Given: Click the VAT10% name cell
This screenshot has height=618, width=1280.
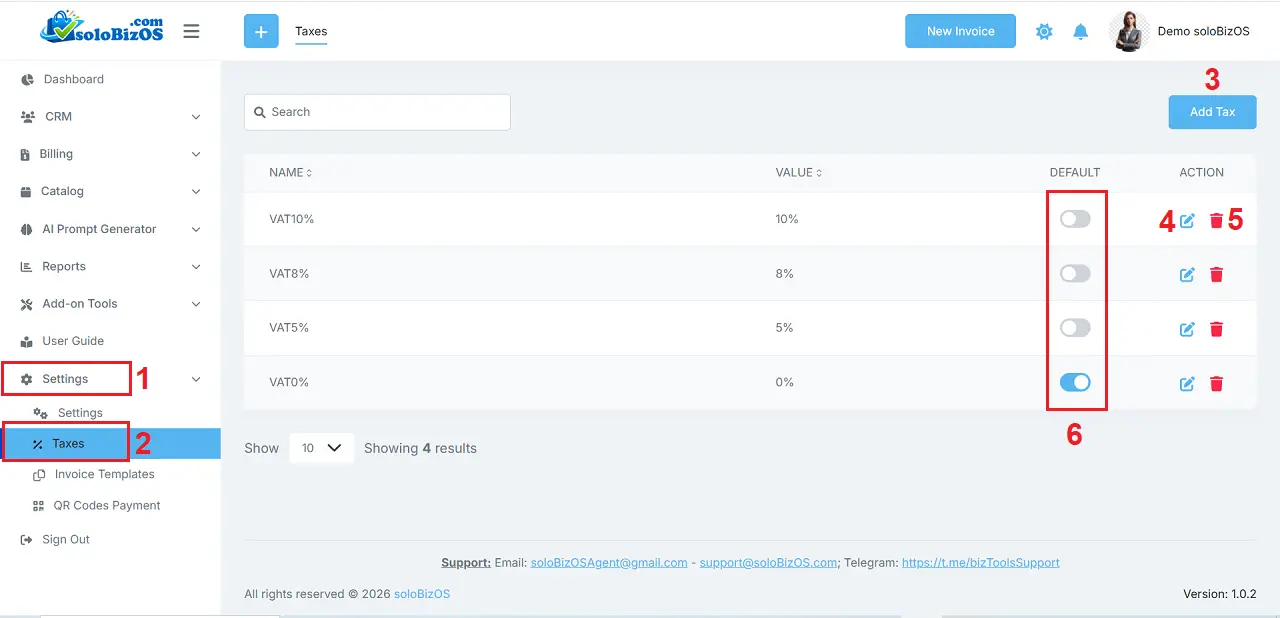Looking at the screenshot, I should (291, 219).
